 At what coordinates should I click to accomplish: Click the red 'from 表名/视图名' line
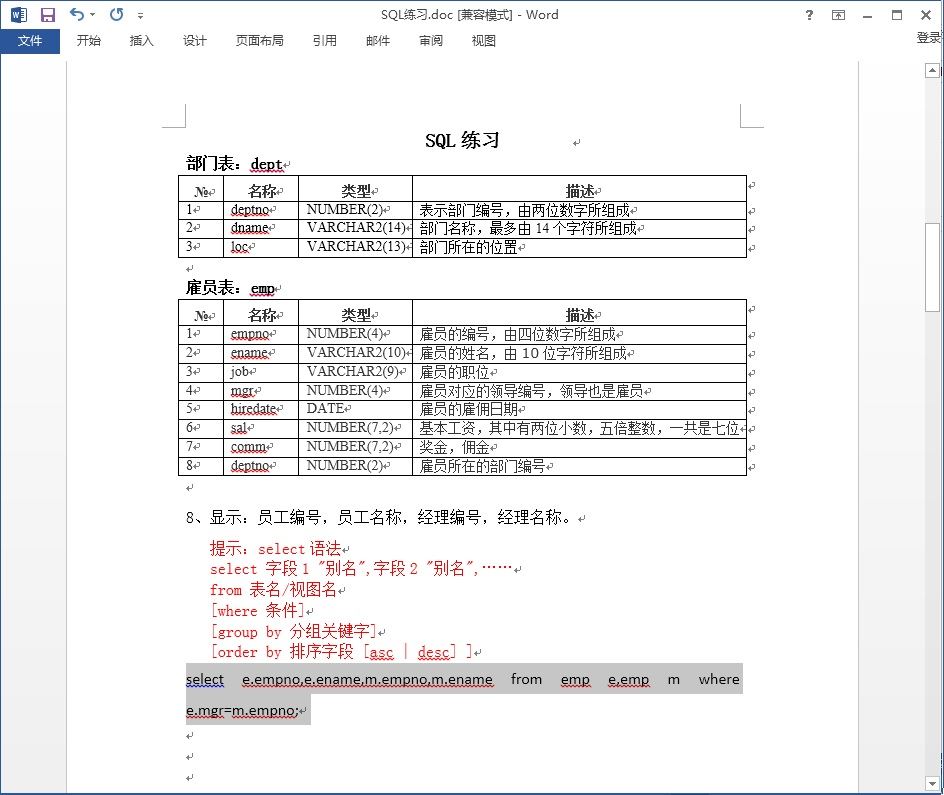click(x=273, y=590)
